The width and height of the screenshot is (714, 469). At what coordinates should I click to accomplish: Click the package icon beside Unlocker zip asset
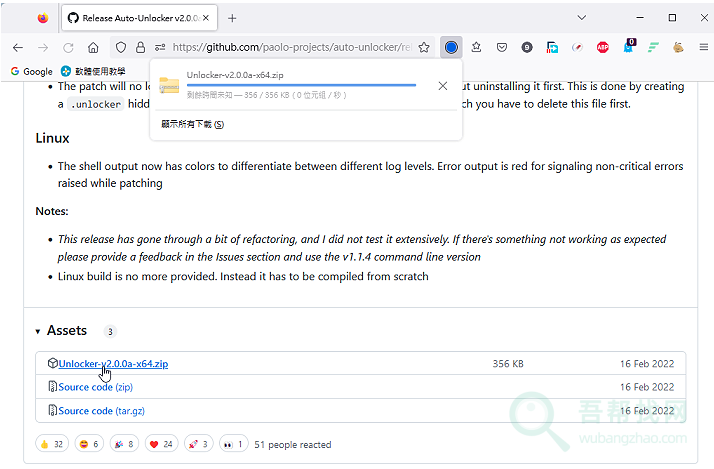click(x=52, y=363)
